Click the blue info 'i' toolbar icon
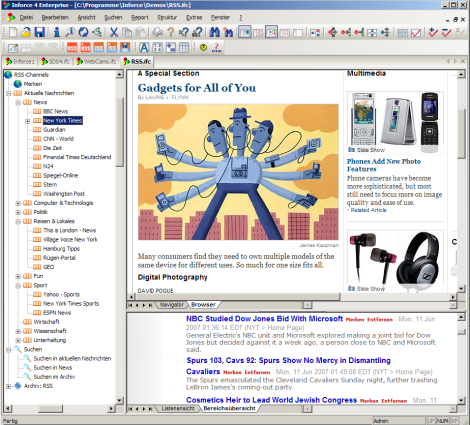The height and width of the screenshot is (425, 470). 57,32
